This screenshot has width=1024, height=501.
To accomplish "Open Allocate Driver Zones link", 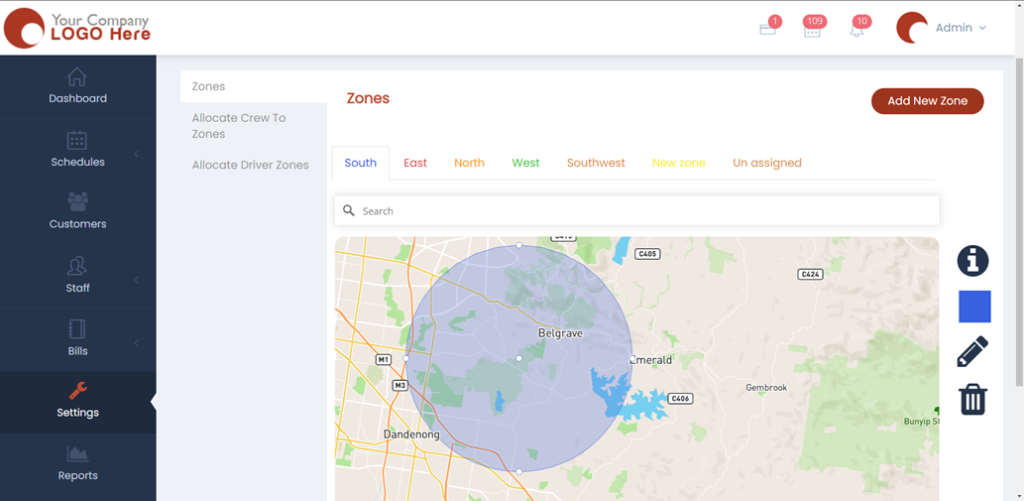I will 250,165.
